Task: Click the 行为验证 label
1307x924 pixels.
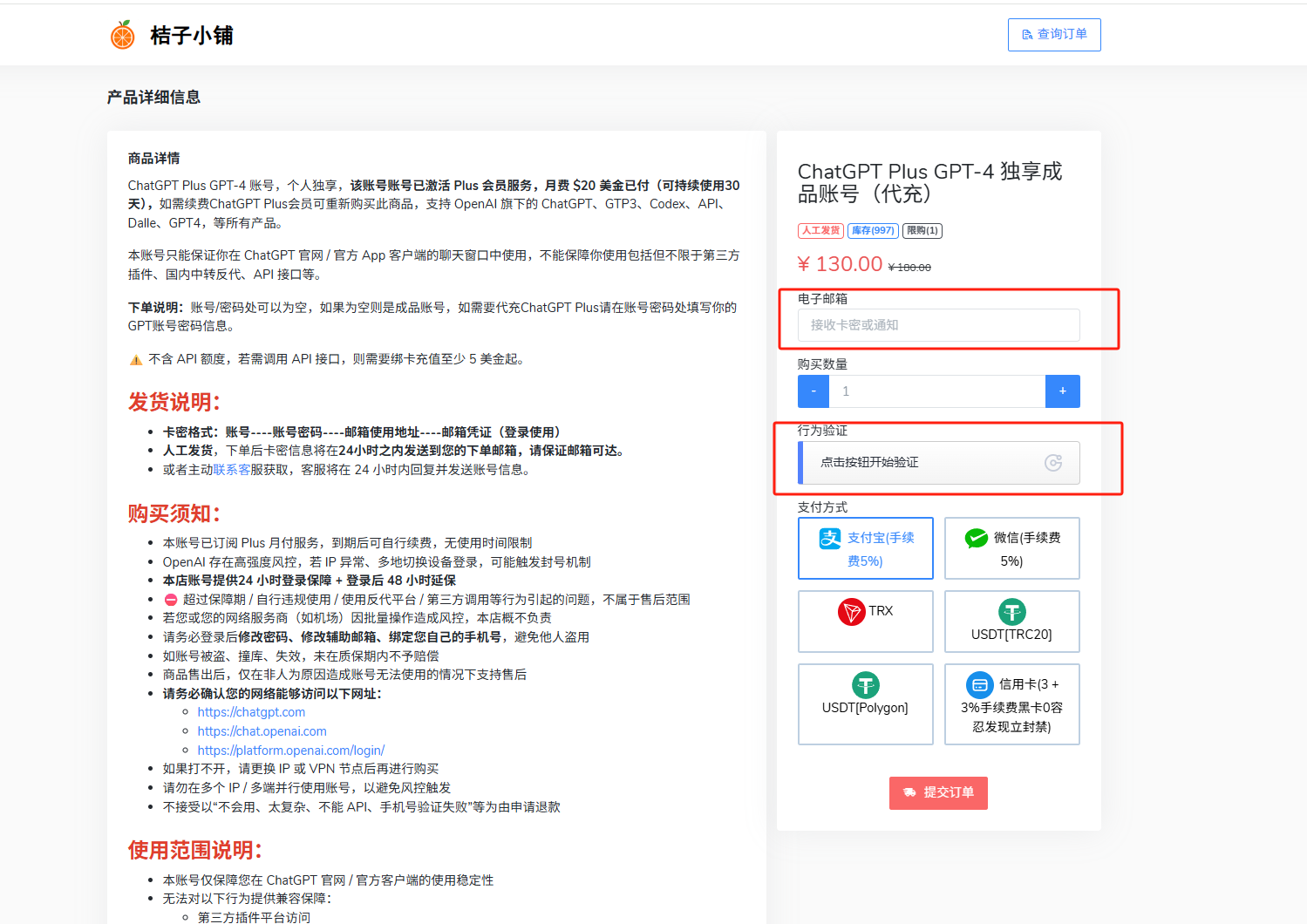Action: click(822, 431)
